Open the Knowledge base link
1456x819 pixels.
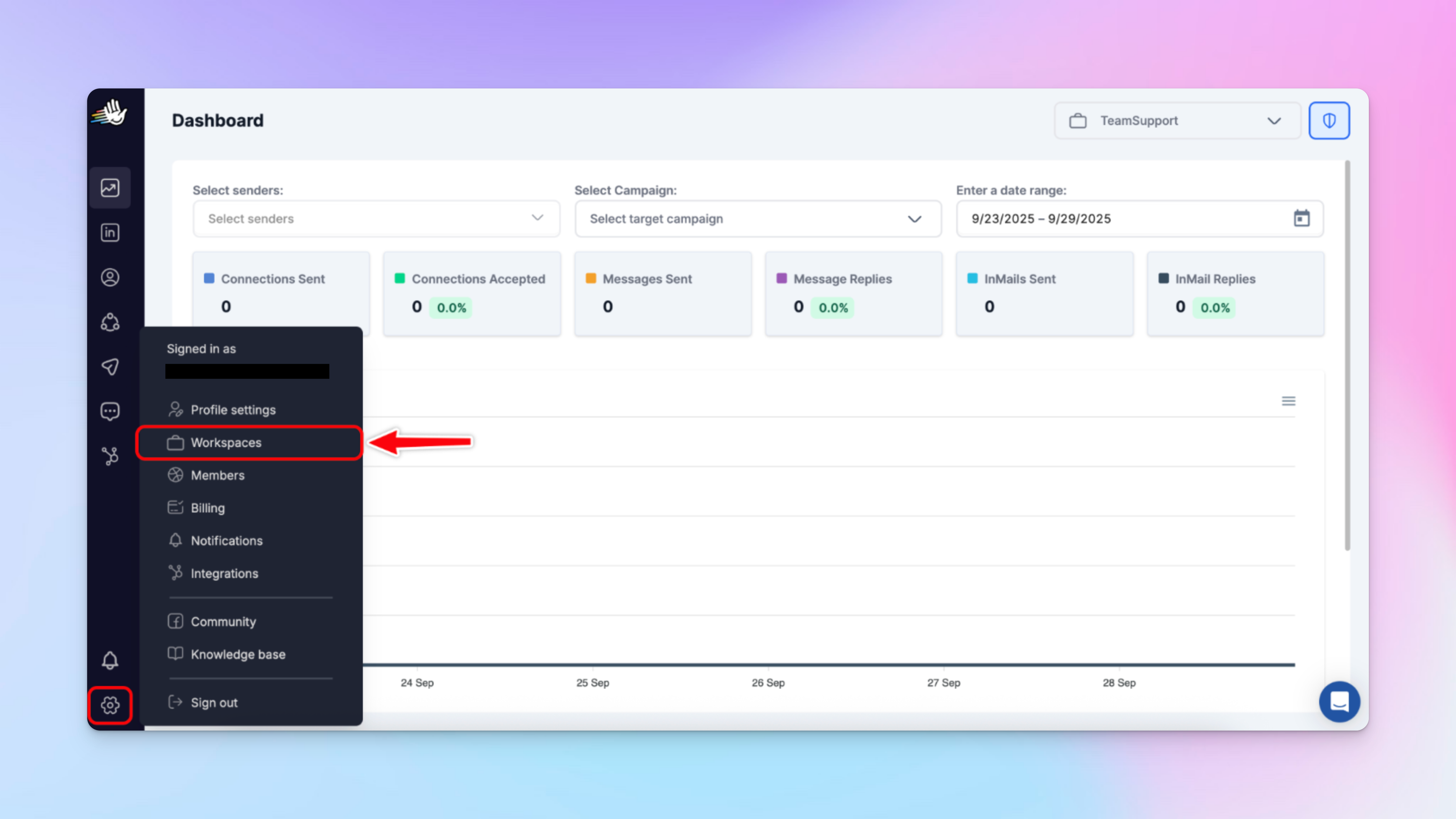click(x=237, y=654)
